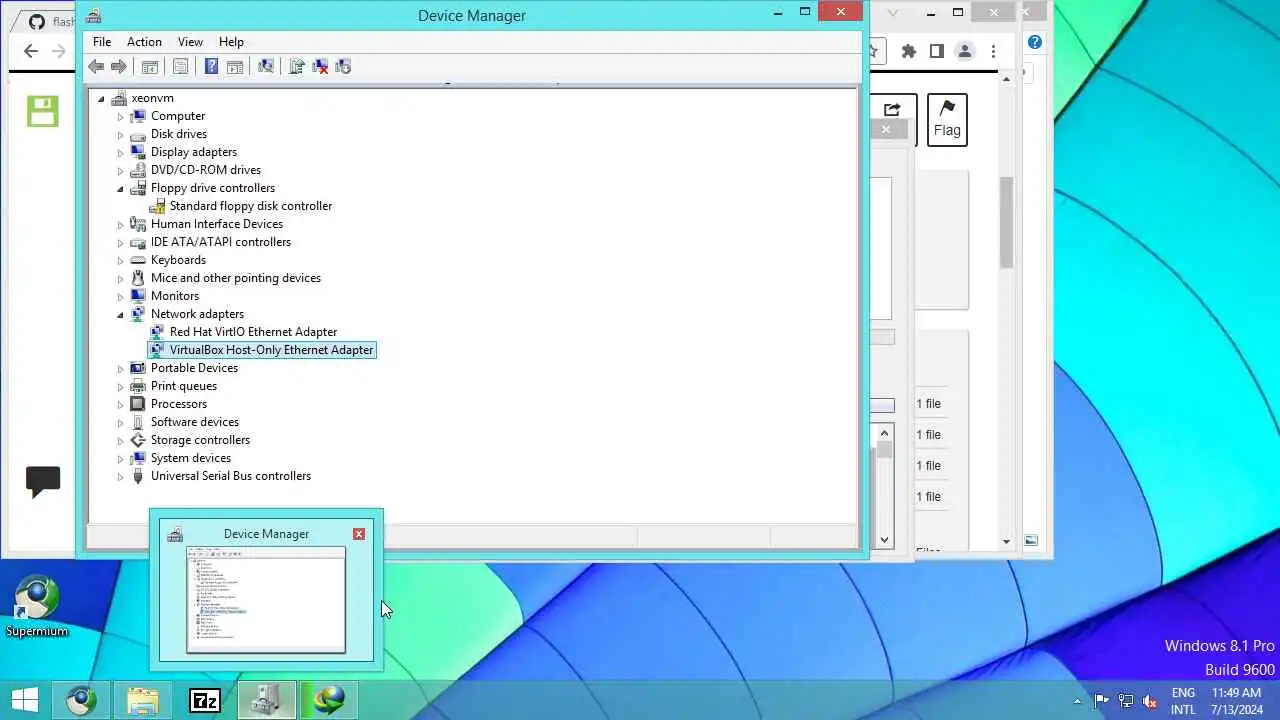Click the green save floppy icon

43,111
